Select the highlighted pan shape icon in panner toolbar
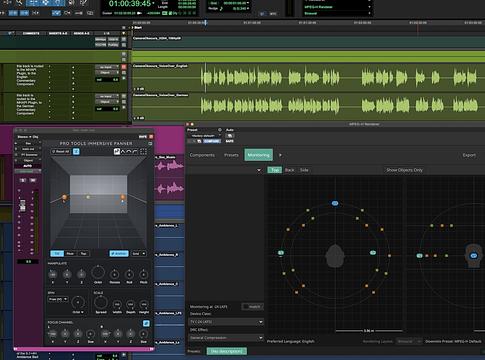 point(117,152)
